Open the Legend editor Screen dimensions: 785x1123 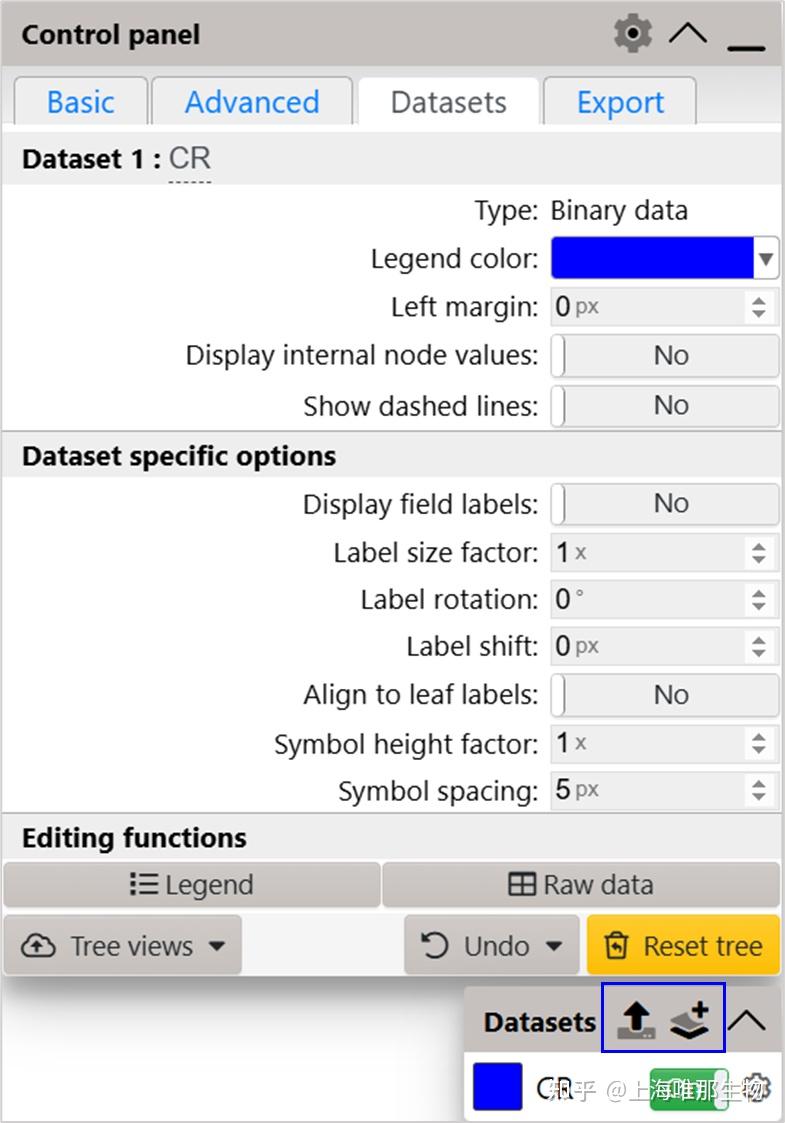192,885
